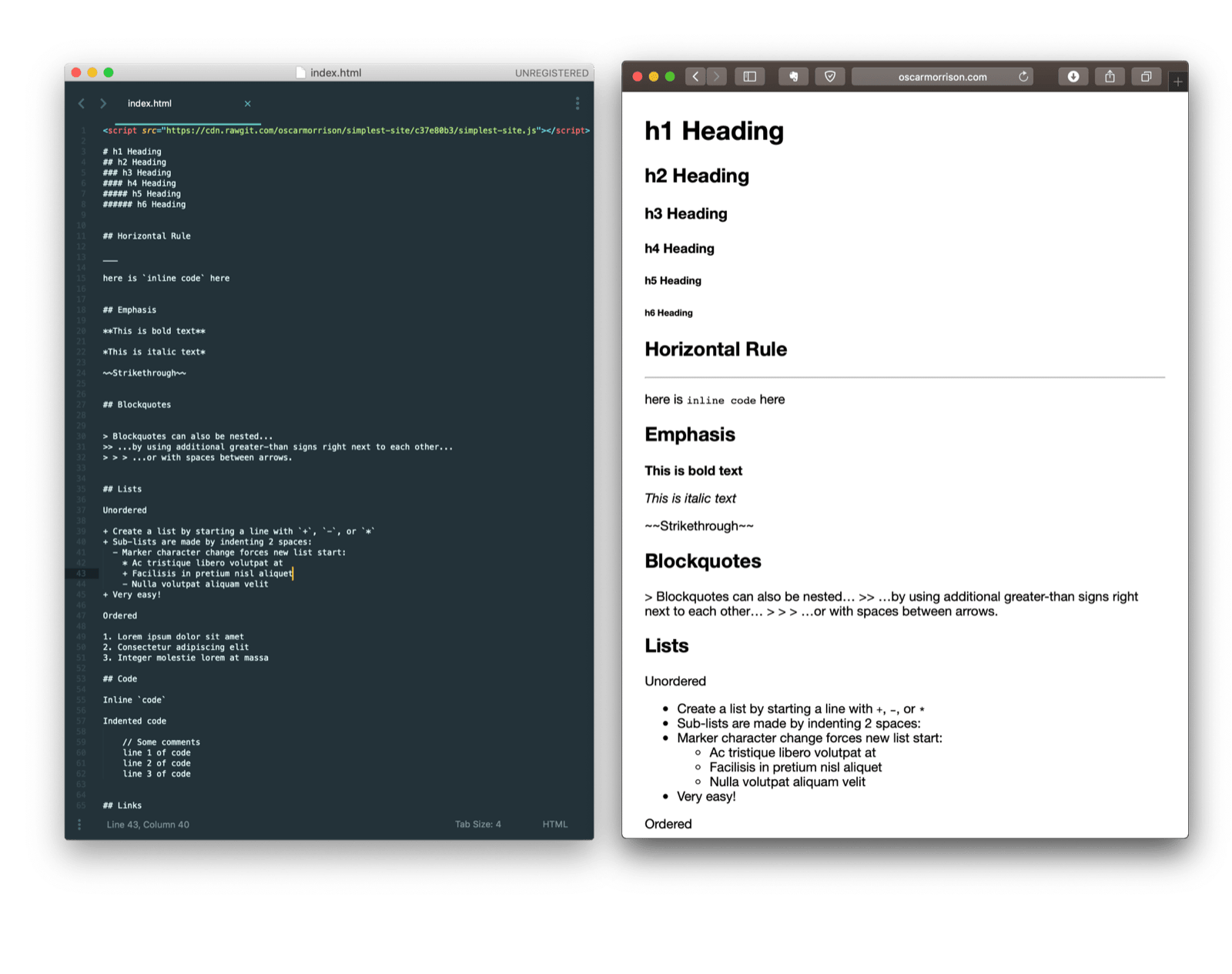
Task: Open the HTML syntax selector menu
Action: 554,824
